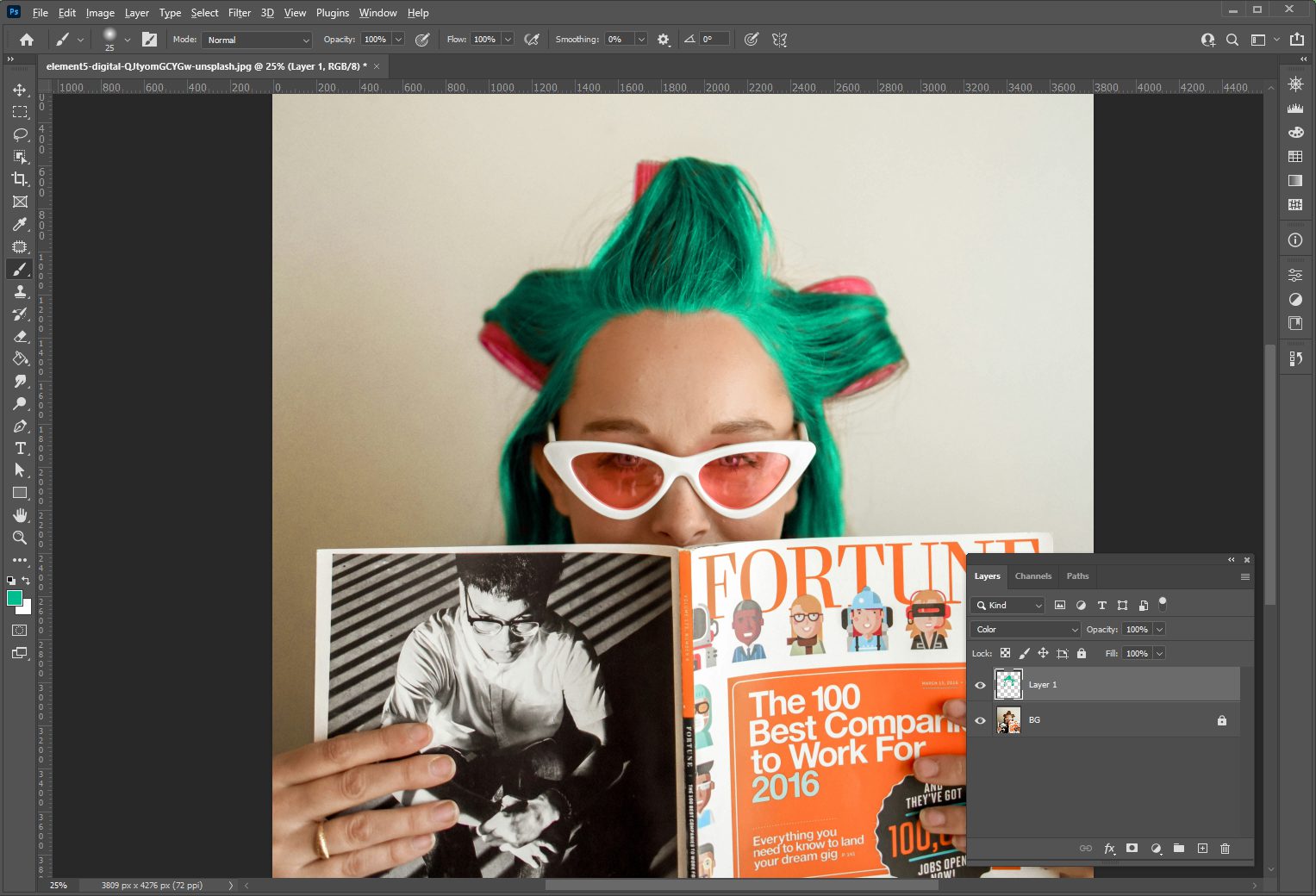
Task: Click the Share icon
Action: pyautogui.click(x=1296, y=40)
